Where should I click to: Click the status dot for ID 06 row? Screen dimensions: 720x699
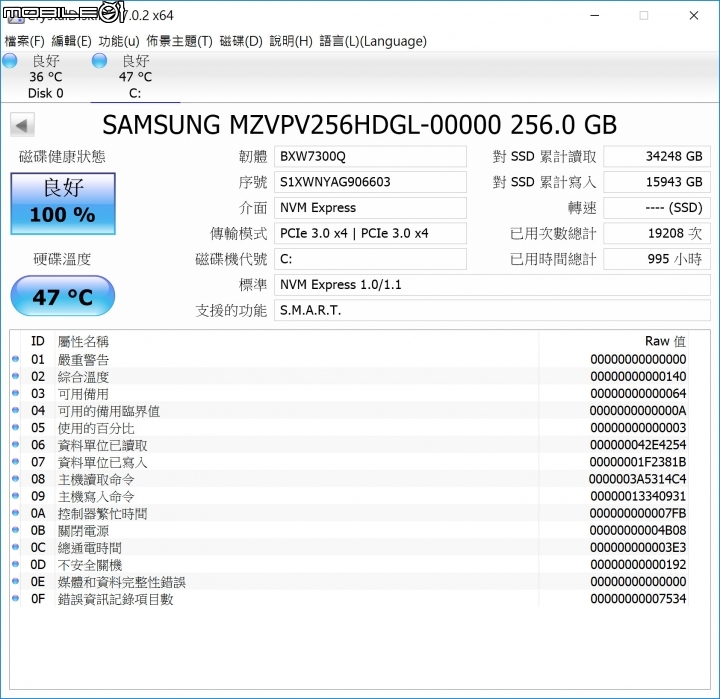tap(15, 445)
